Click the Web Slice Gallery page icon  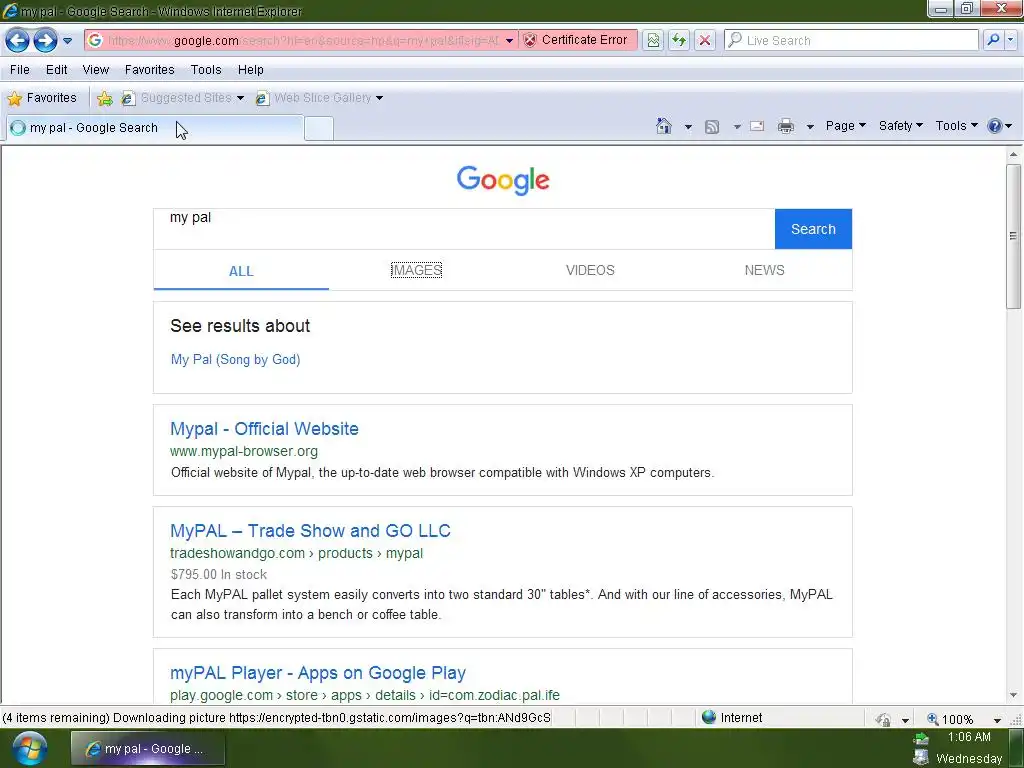pyautogui.click(x=262, y=99)
